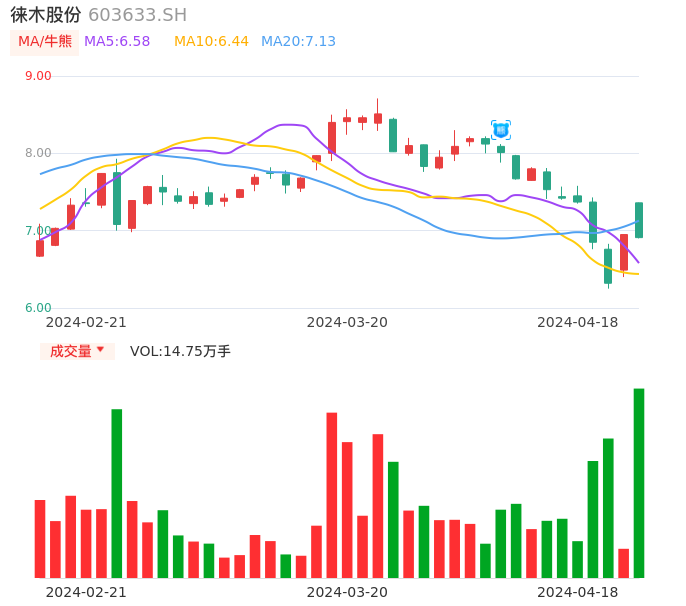Click the red dropdown arrow beside 成交量
Screen dimensions: 686x606
click(x=100, y=350)
